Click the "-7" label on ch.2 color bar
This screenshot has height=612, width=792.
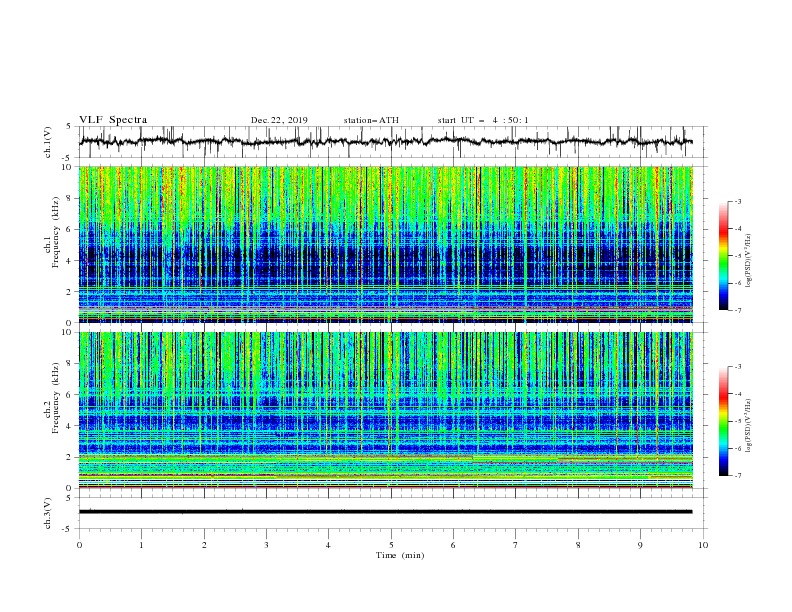[x=738, y=476]
